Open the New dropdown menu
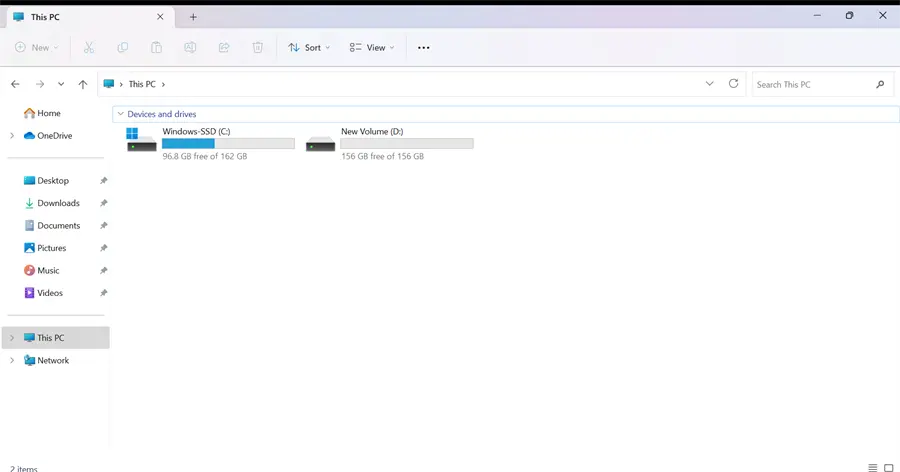900x472 pixels. tap(37, 48)
